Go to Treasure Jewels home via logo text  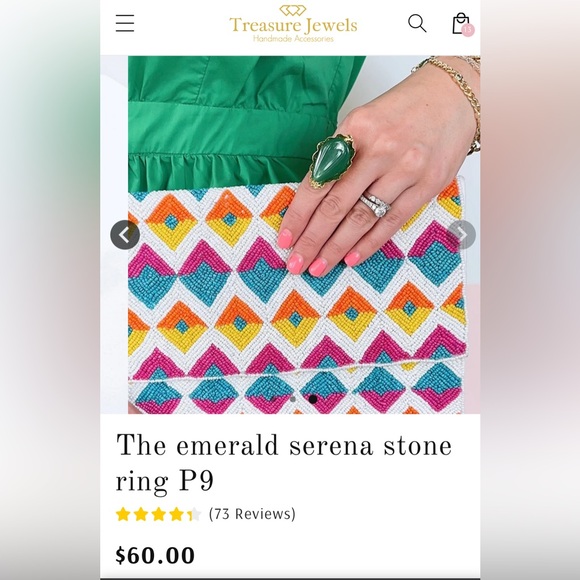(x=293, y=25)
